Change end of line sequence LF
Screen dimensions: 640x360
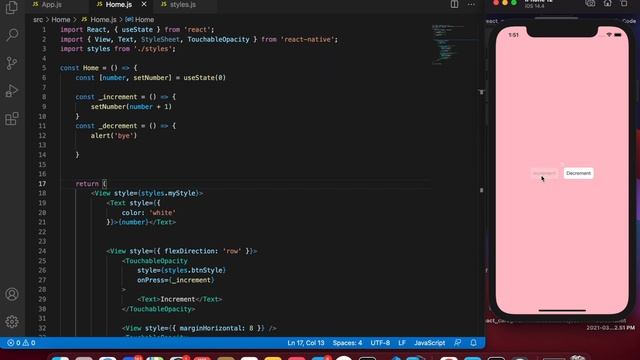pyautogui.click(x=402, y=343)
